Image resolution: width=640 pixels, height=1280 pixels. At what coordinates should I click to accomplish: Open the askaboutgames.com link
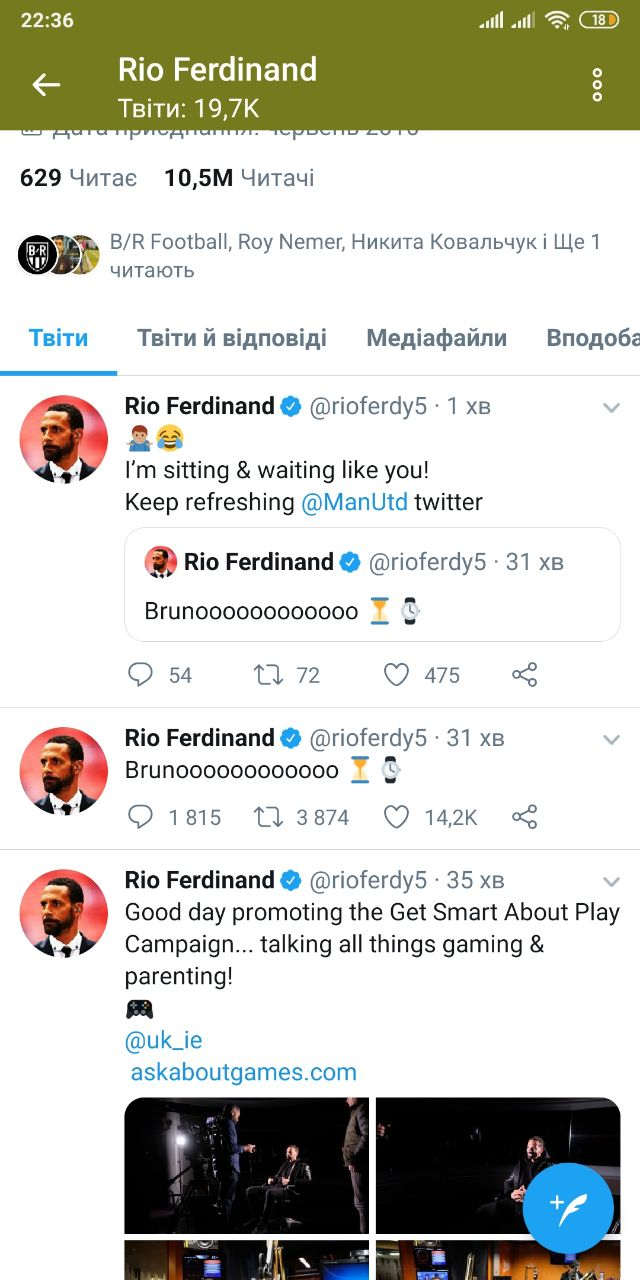tap(244, 1072)
